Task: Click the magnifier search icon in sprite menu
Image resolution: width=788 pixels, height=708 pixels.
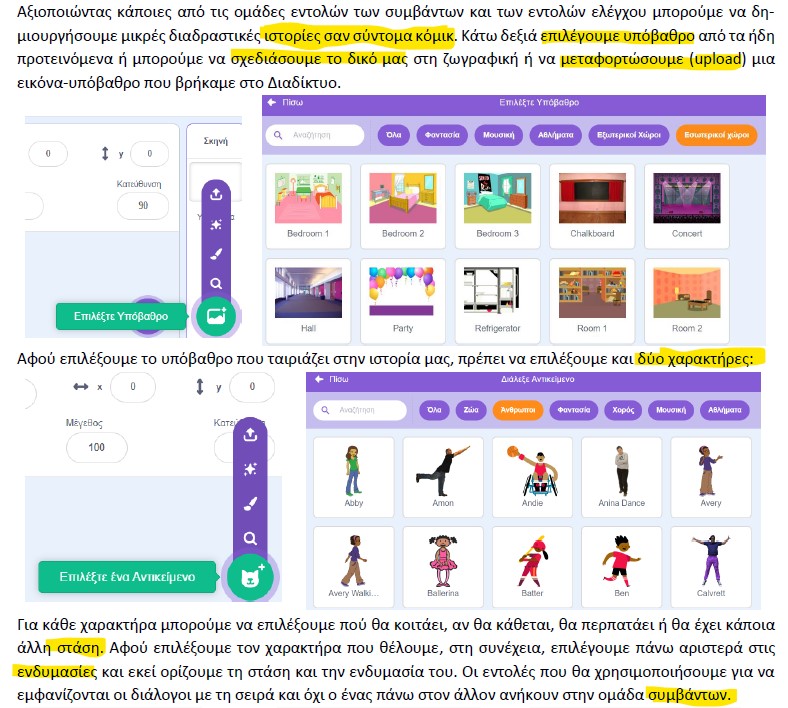Action: coord(250,539)
